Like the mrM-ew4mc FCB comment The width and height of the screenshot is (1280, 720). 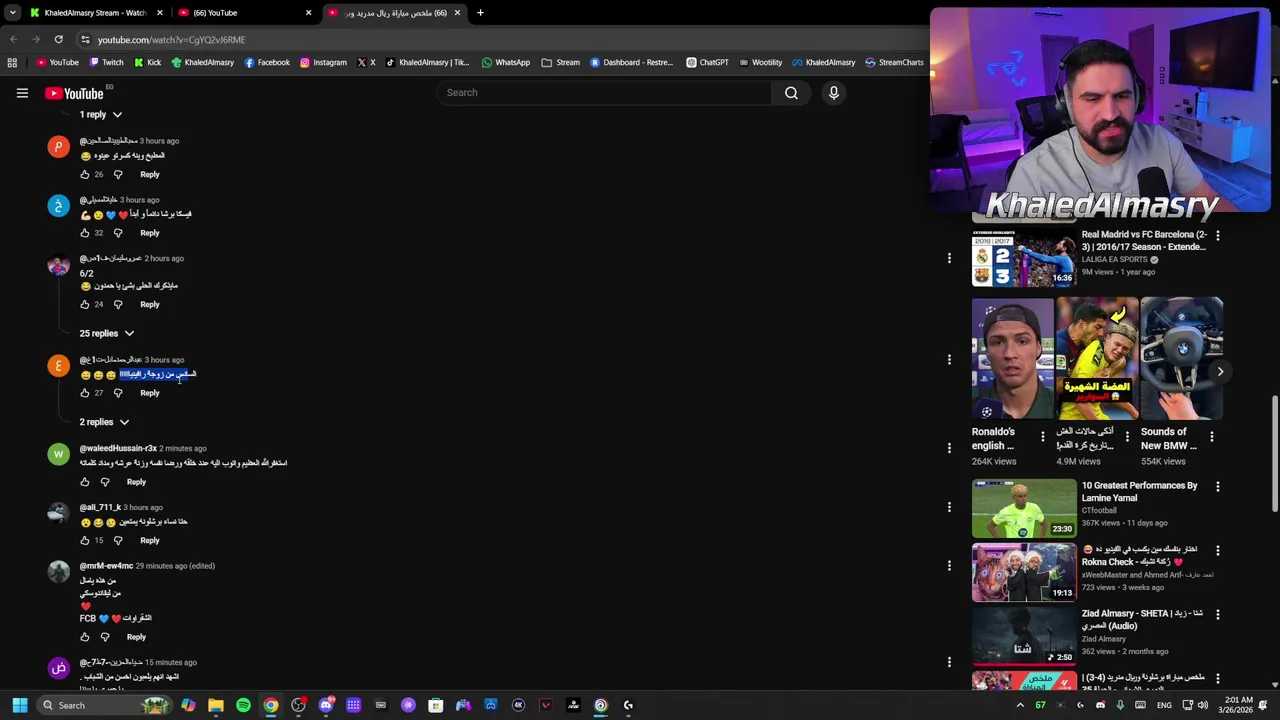(85, 637)
